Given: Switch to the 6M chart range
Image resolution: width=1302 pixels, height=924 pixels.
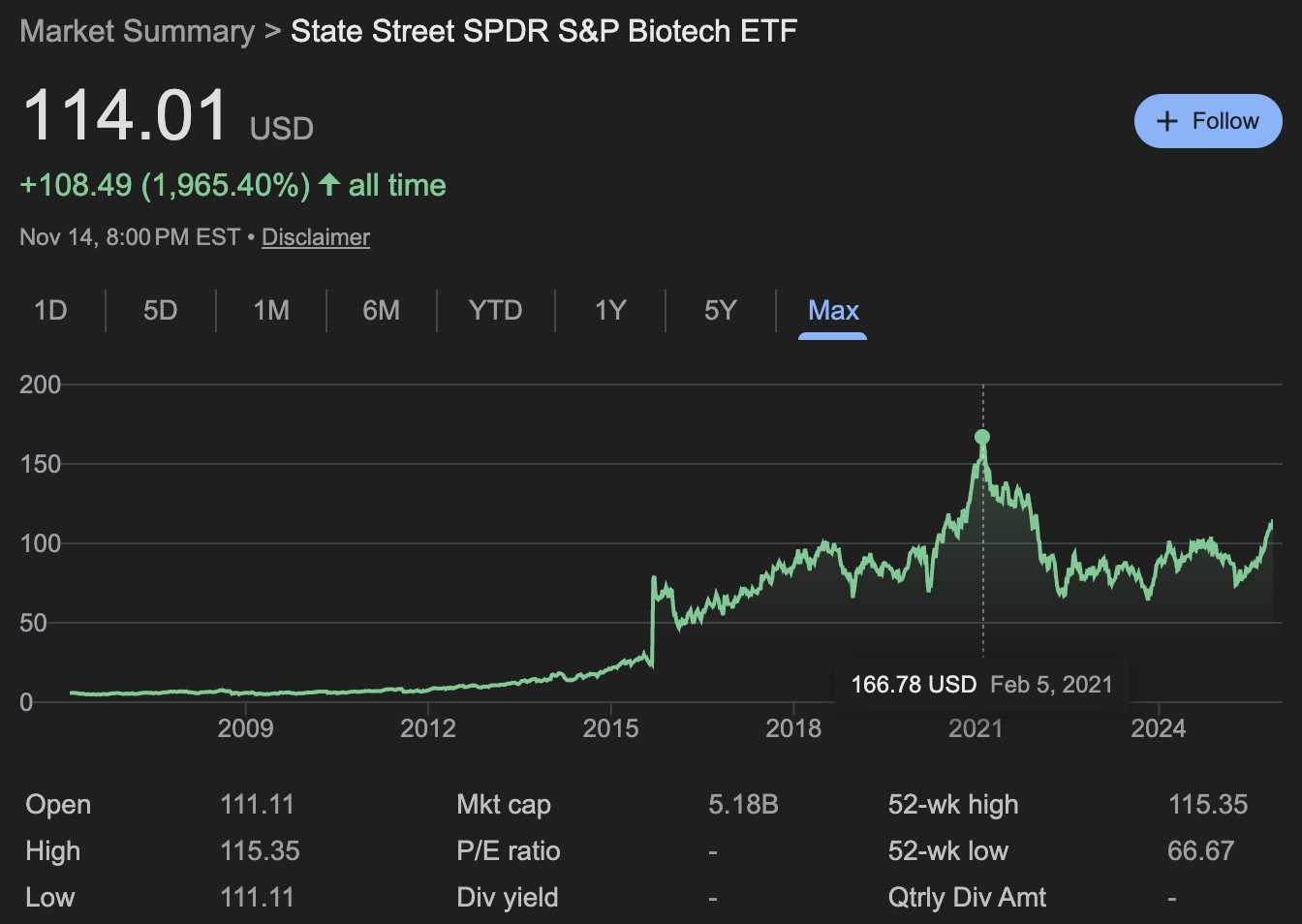Looking at the screenshot, I should pyautogui.click(x=381, y=310).
